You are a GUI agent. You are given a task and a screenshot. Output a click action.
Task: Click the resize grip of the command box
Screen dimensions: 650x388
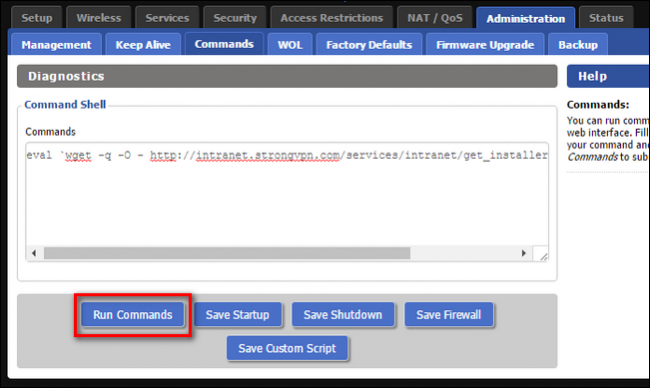[543, 256]
